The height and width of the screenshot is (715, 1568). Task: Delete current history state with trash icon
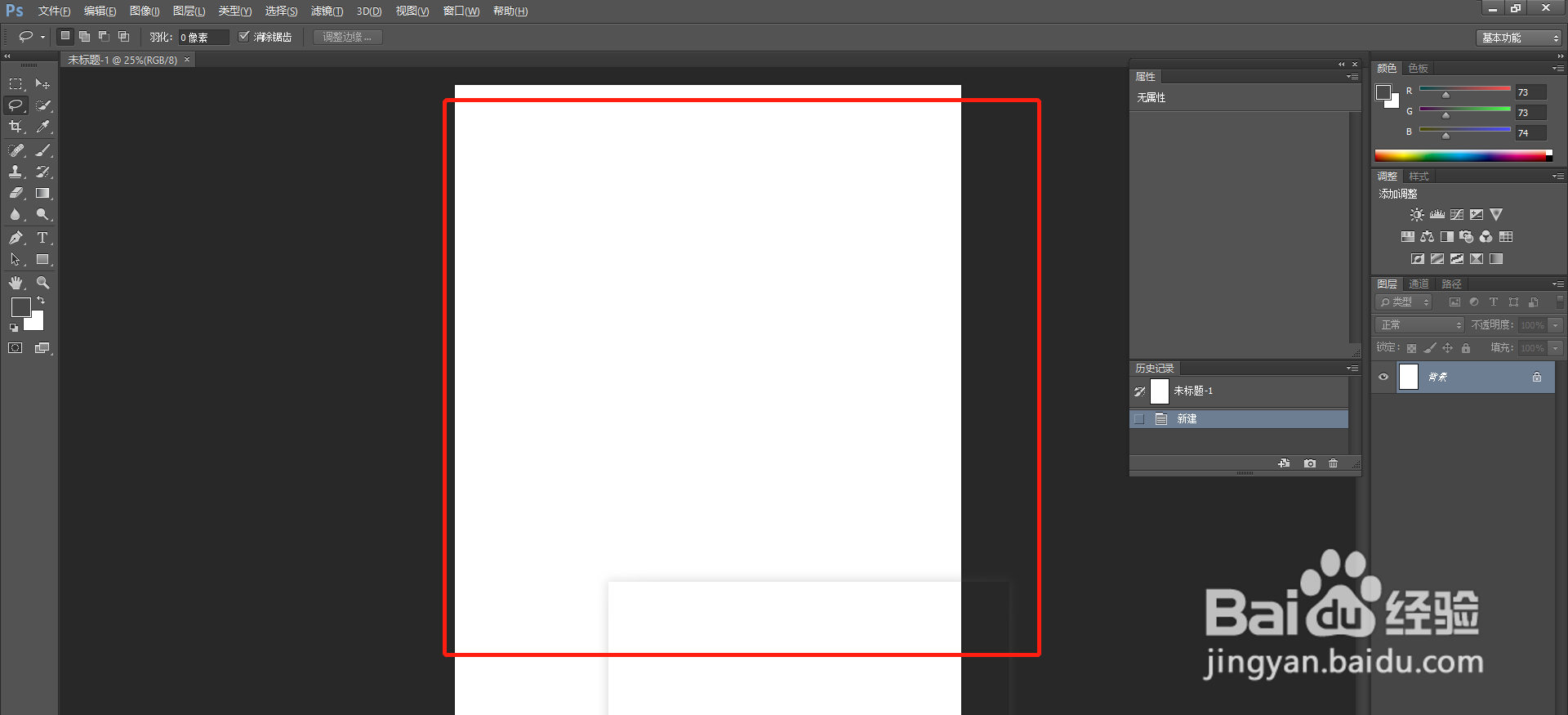(1334, 463)
